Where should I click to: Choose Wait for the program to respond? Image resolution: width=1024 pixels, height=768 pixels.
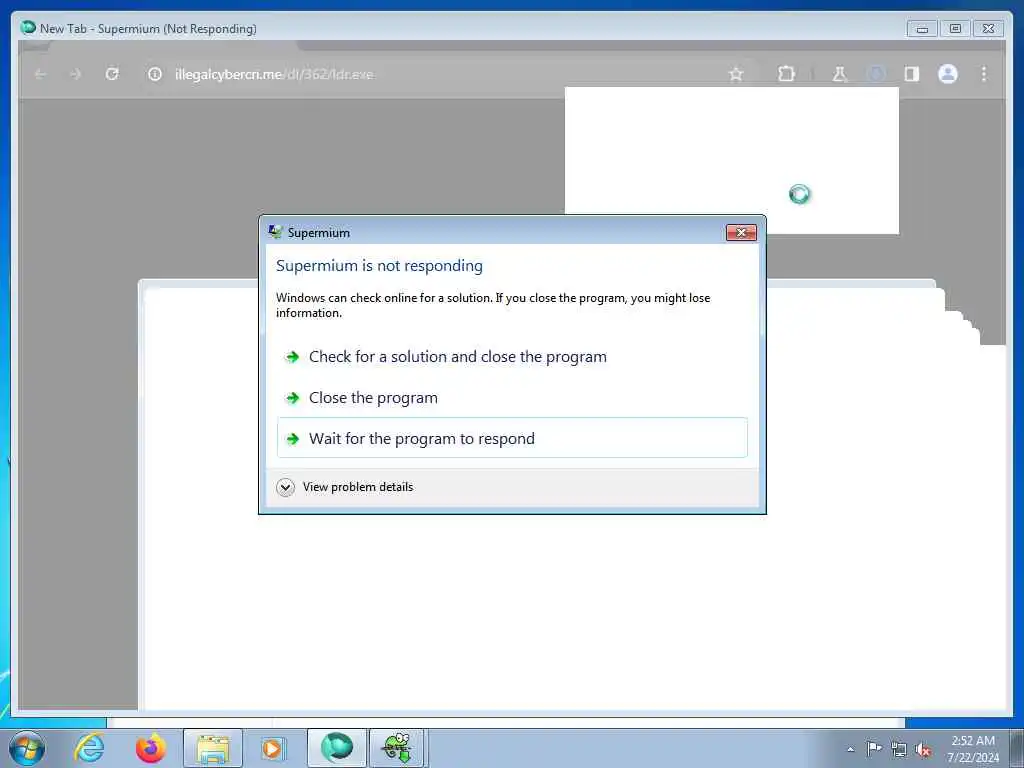[x=512, y=438]
